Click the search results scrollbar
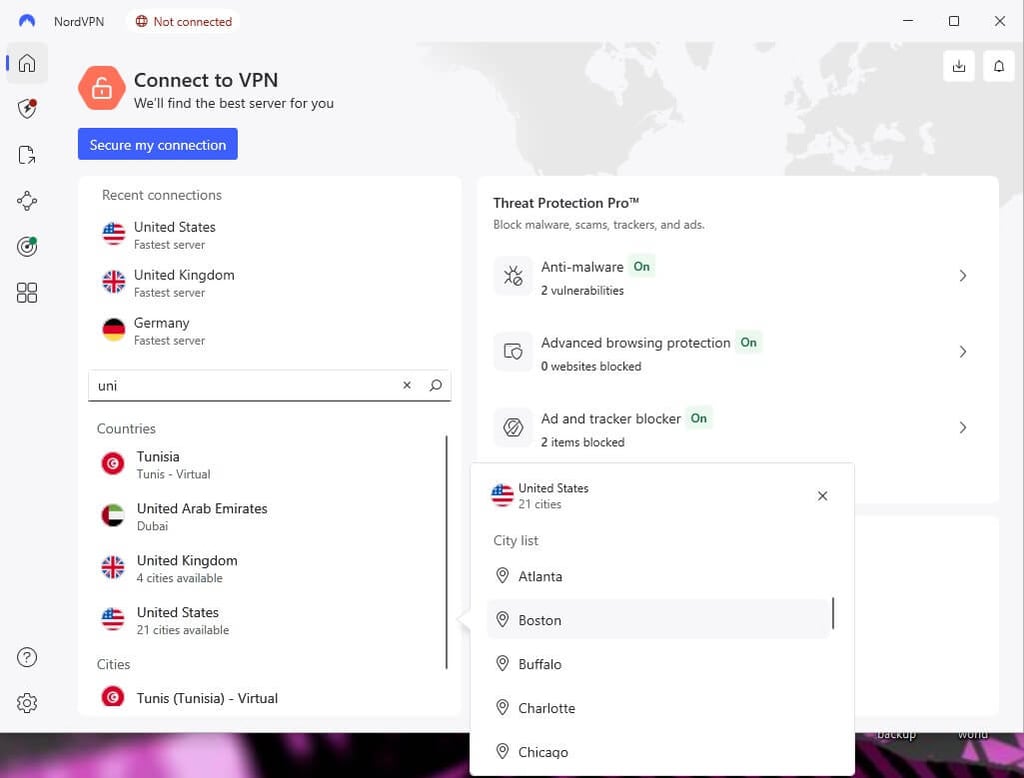The image size is (1024, 778). pyautogui.click(x=447, y=552)
